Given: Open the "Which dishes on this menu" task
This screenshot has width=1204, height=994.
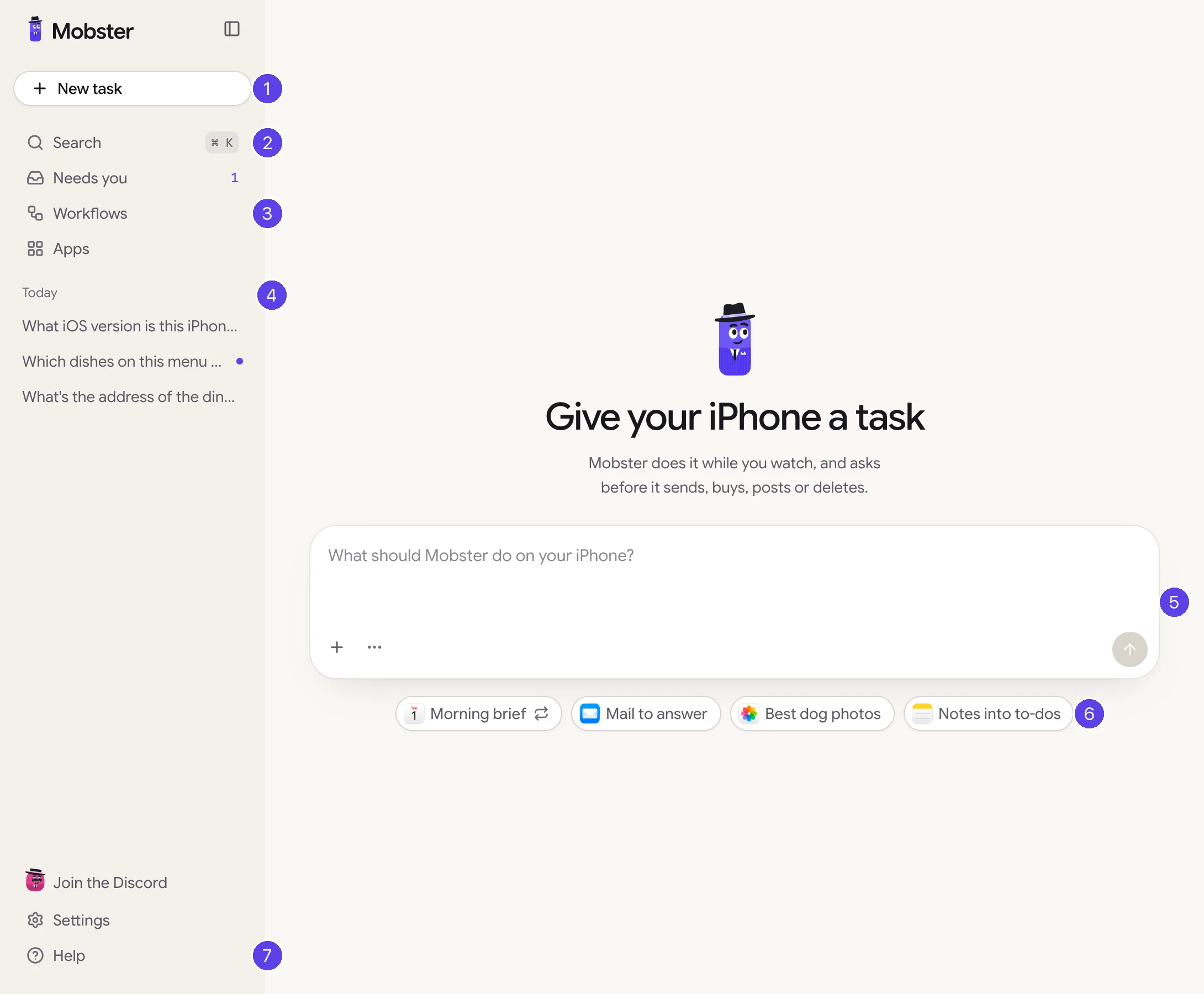Looking at the screenshot, I should click(132, 361).
